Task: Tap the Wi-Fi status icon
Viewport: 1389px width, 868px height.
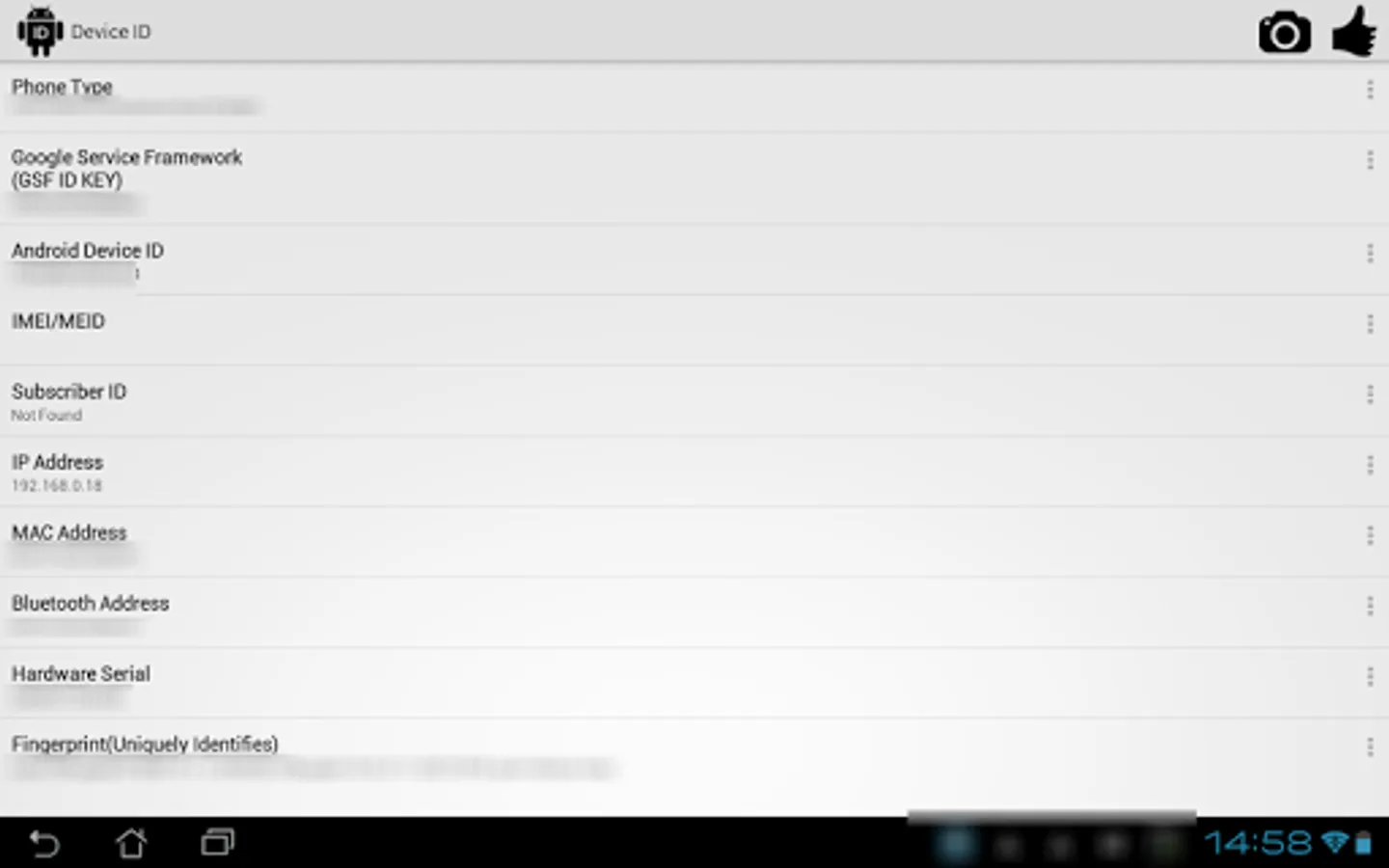Action: pyautogui.click(x=1335, y=842)
